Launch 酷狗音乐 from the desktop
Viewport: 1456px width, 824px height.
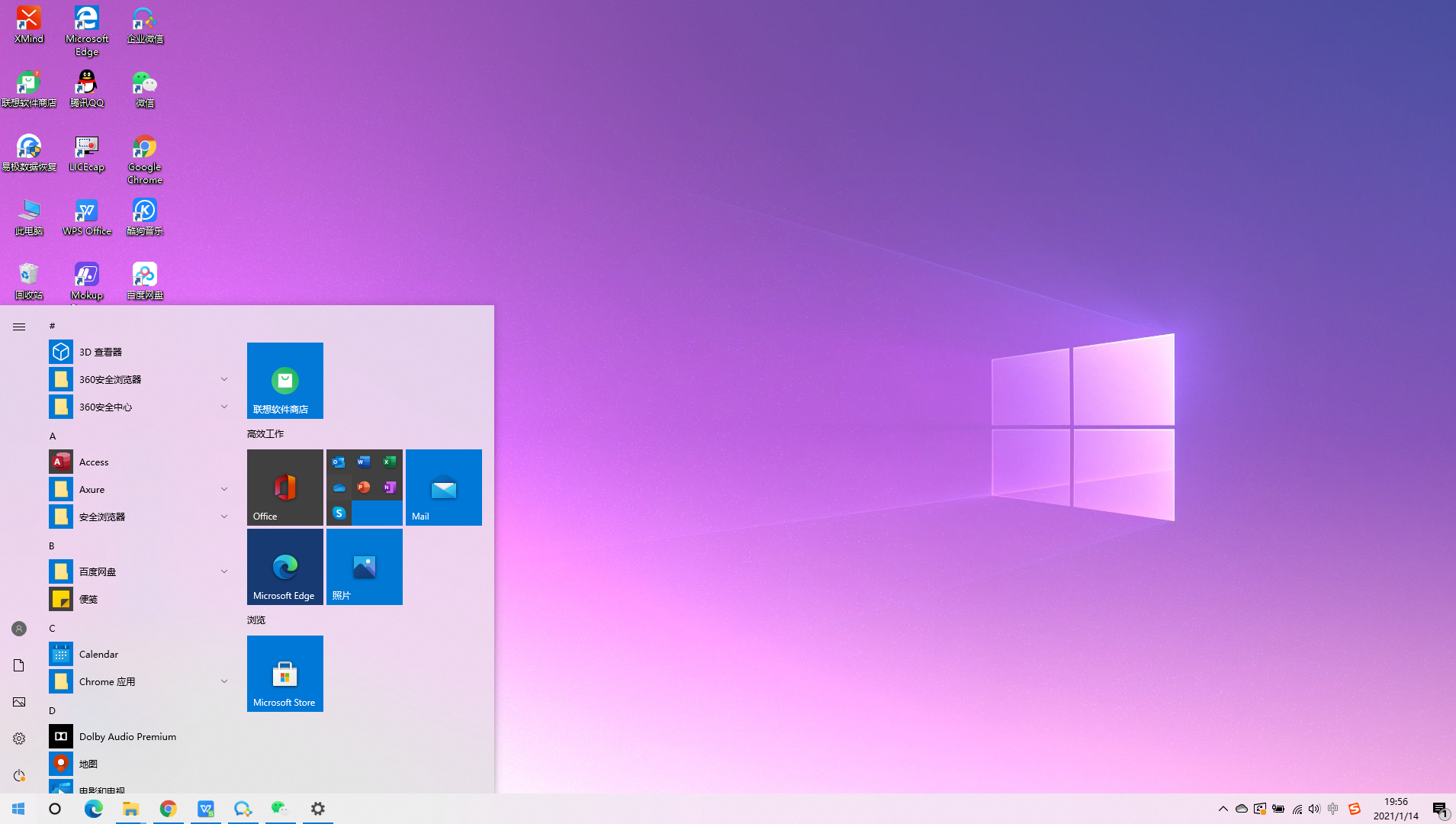coord(145,217)
